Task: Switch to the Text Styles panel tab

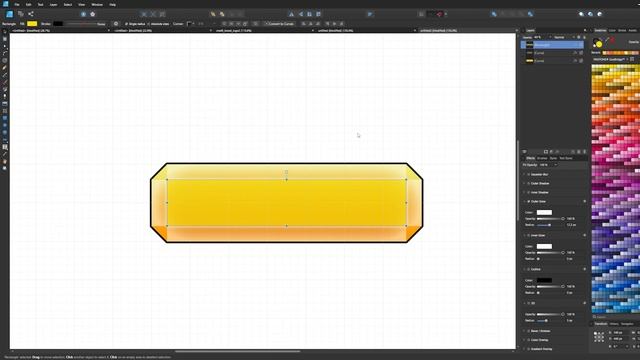Action: point(565,158)
